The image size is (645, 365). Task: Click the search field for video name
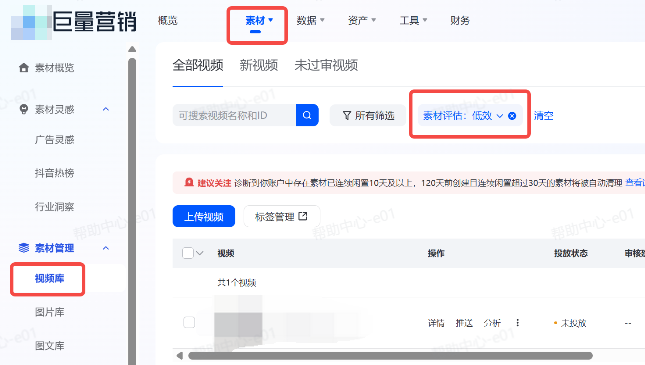point(234,115)
